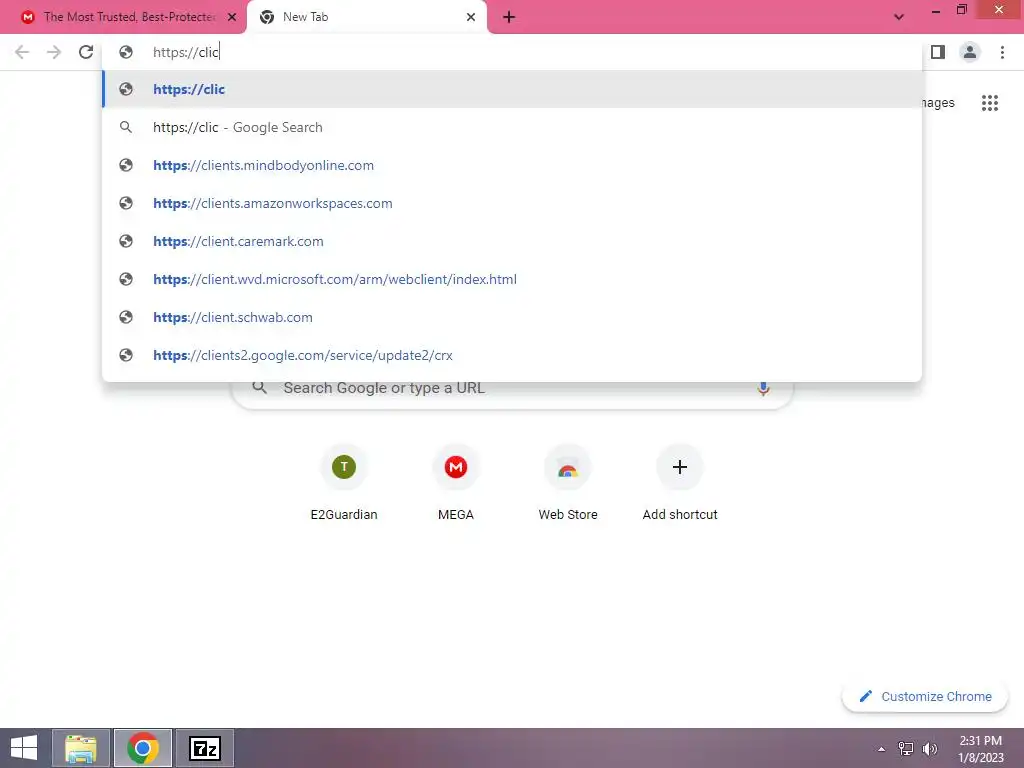Select client.caremark.com suggestion

point(512,241)
